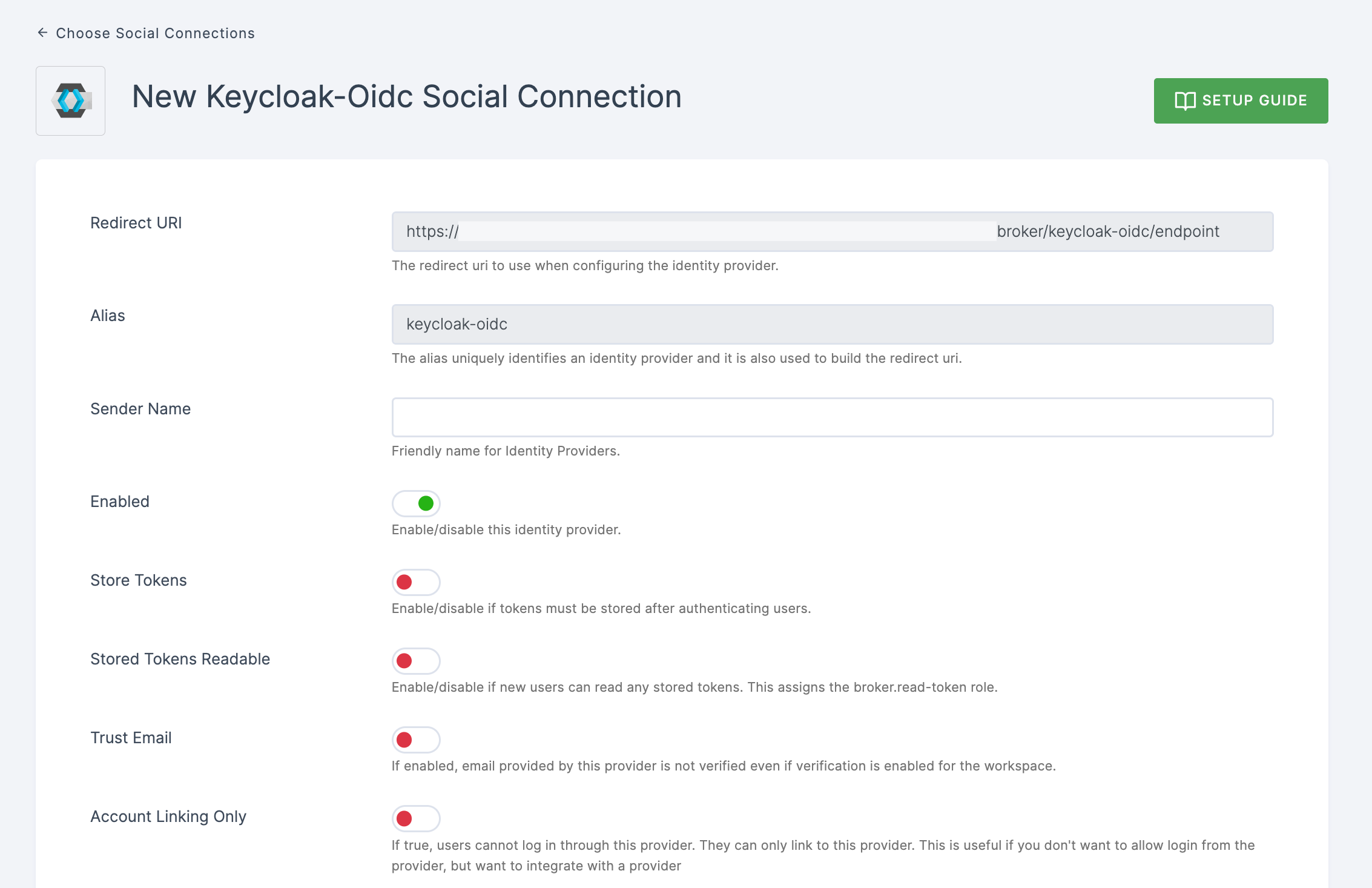Click the Account Linking Only label

[168, 817]
